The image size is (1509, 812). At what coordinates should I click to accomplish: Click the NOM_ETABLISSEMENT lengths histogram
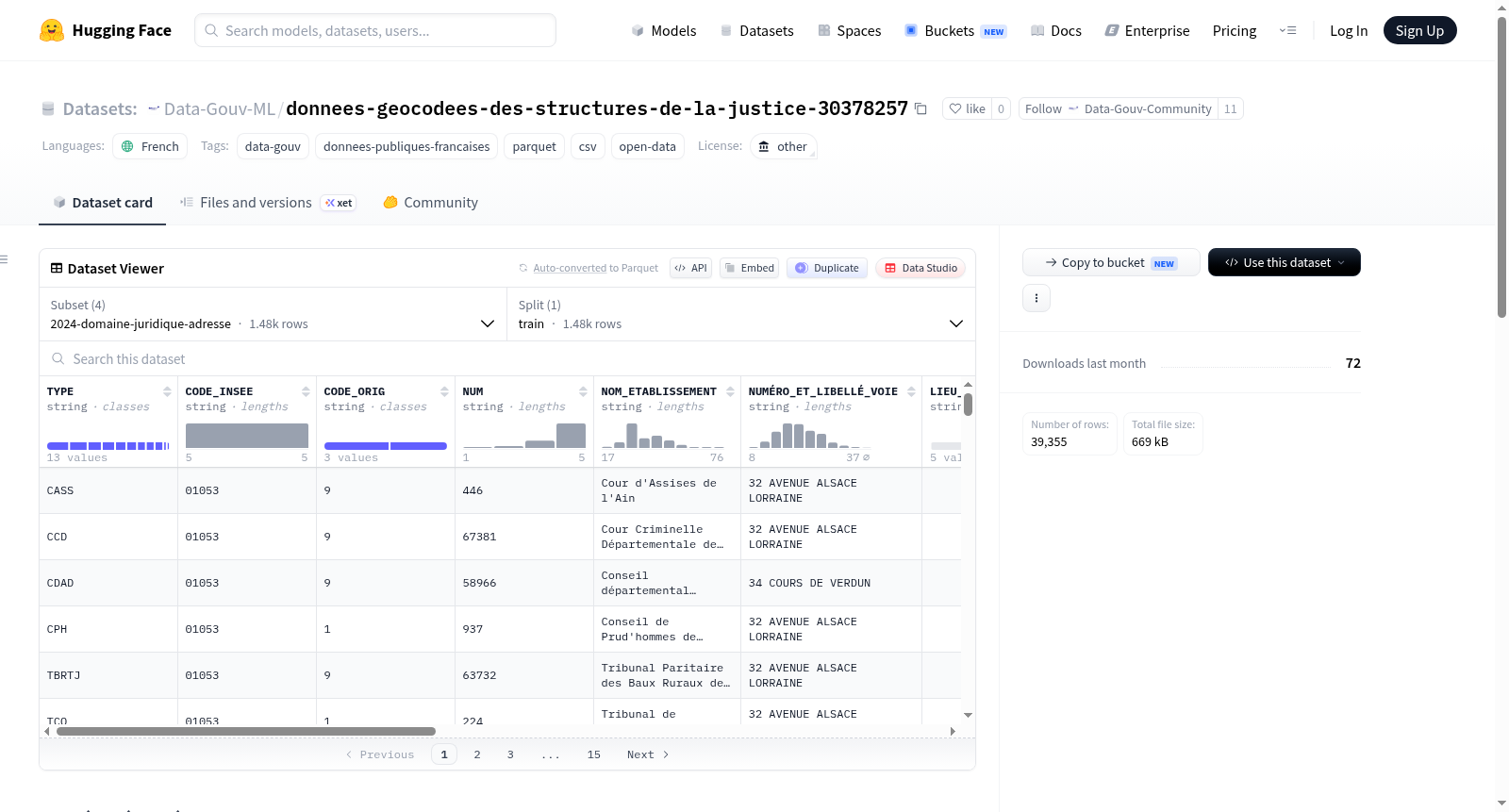663,435
